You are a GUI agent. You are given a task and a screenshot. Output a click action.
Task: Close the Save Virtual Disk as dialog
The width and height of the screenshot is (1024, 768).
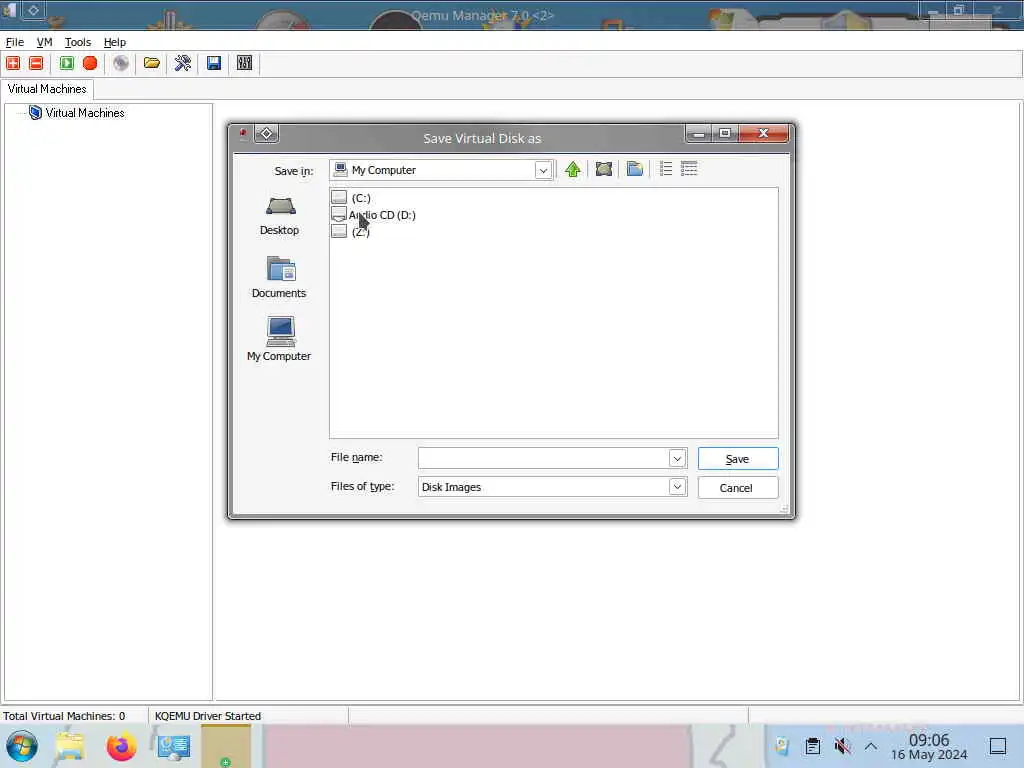[763, 133]
